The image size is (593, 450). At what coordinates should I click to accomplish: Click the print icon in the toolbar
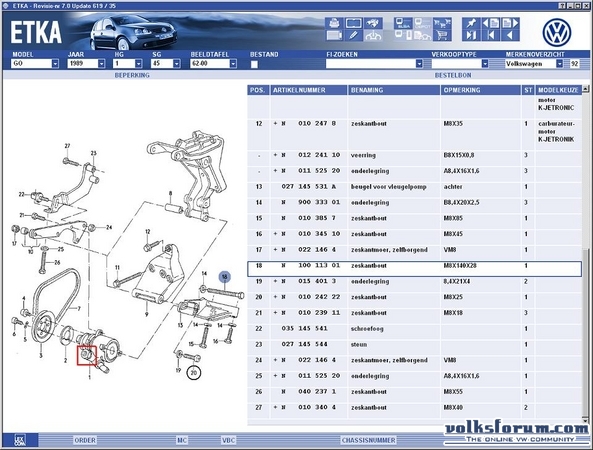334,23
